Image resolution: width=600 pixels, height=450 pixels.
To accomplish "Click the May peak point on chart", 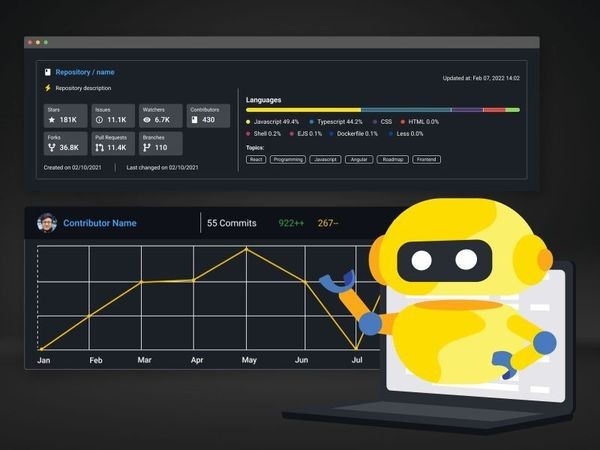I will (x=246, y=249).
